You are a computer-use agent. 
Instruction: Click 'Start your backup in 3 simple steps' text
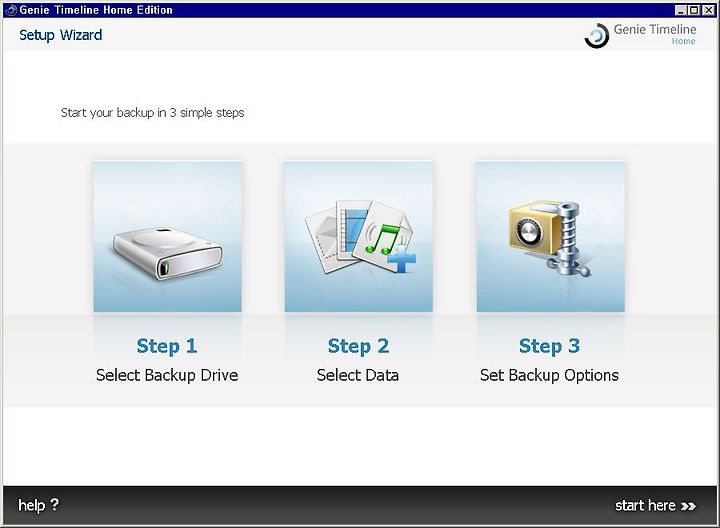tap(152, 113)
